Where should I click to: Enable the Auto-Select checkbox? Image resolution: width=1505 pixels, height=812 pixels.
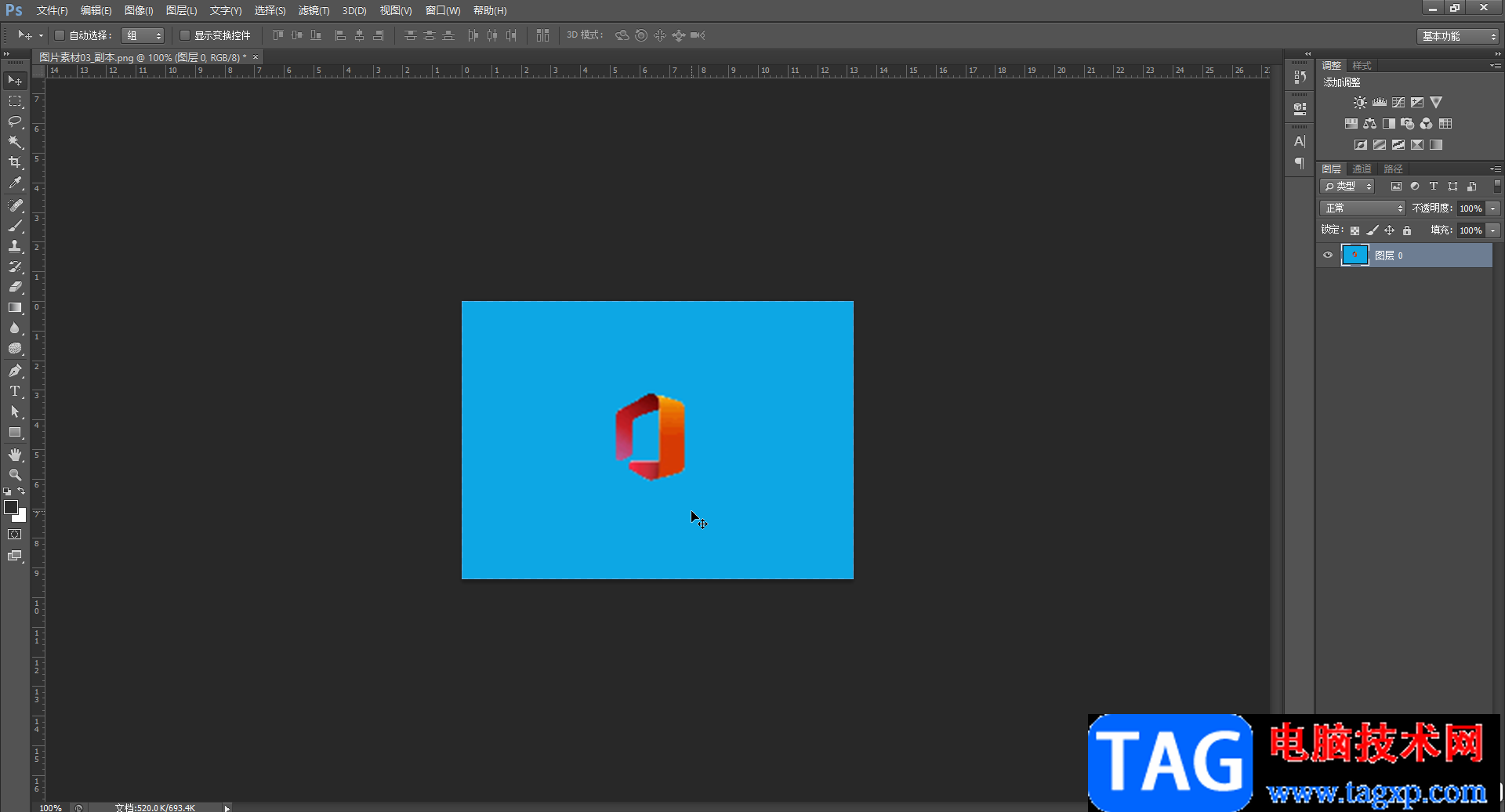coord(59,35)
